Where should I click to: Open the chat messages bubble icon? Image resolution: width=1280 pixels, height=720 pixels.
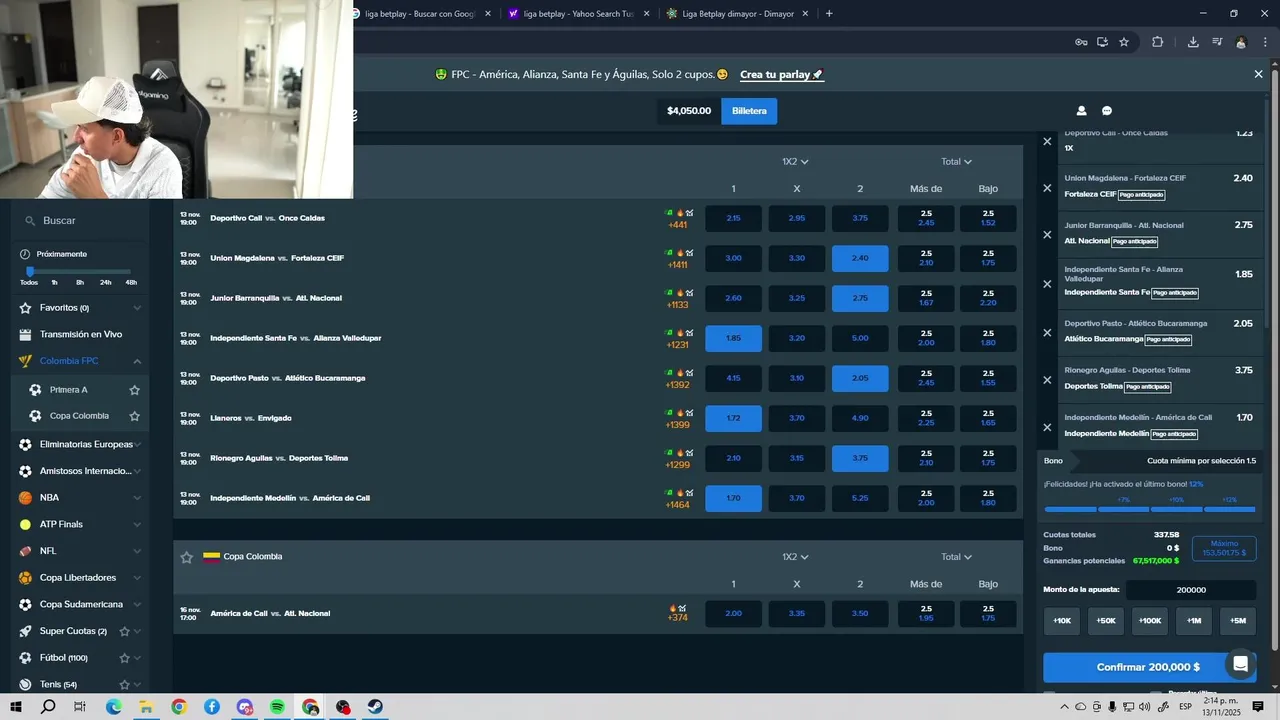1107,111
